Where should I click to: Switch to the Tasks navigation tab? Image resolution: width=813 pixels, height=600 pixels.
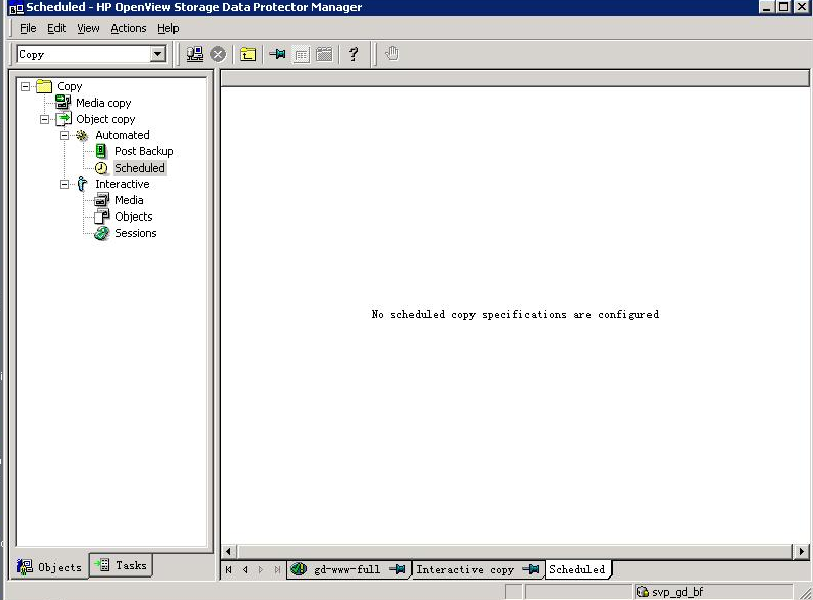point(121,565)
